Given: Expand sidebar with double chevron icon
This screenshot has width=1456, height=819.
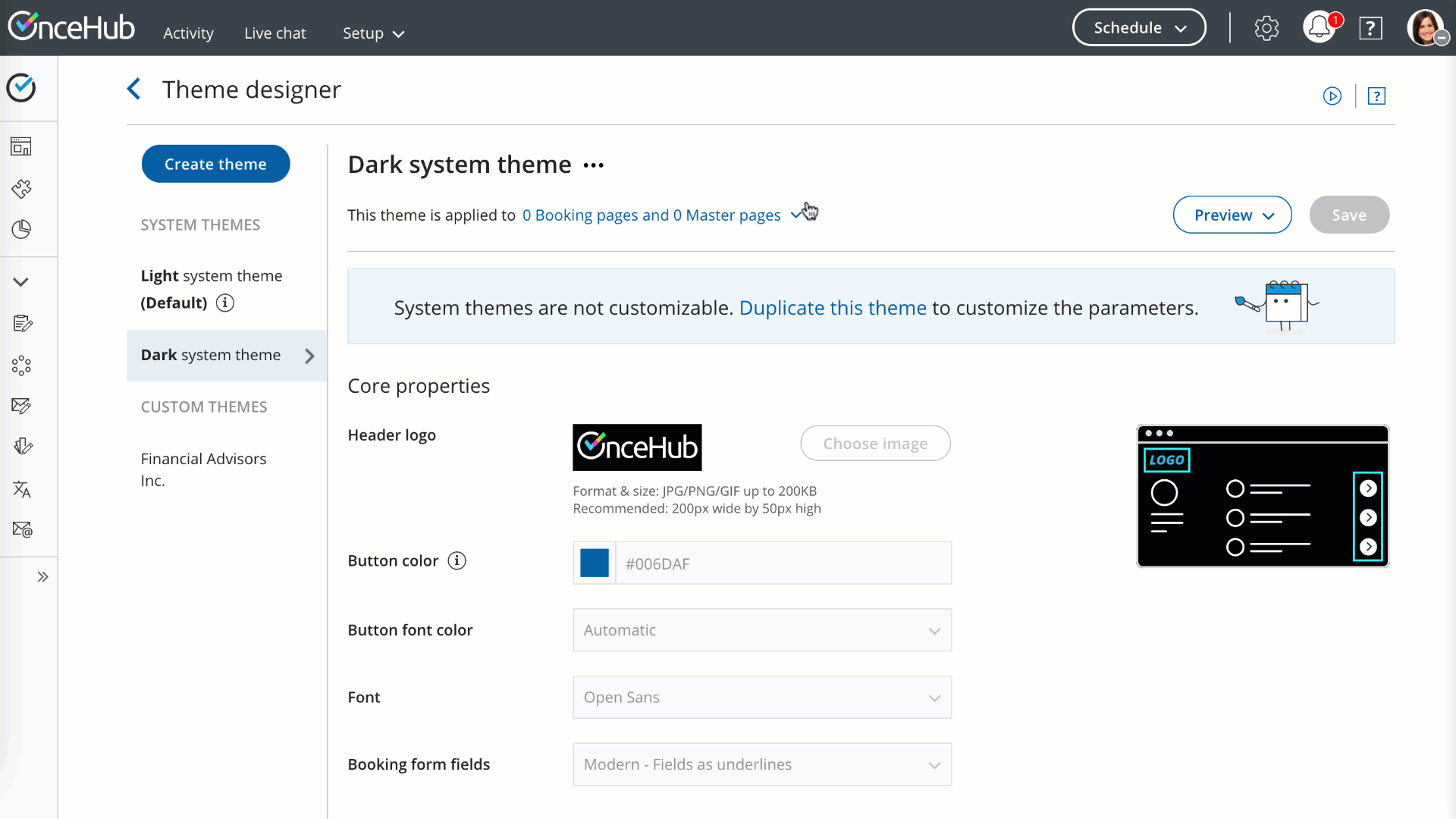Looking at the screenshot, I should (42, 577).
